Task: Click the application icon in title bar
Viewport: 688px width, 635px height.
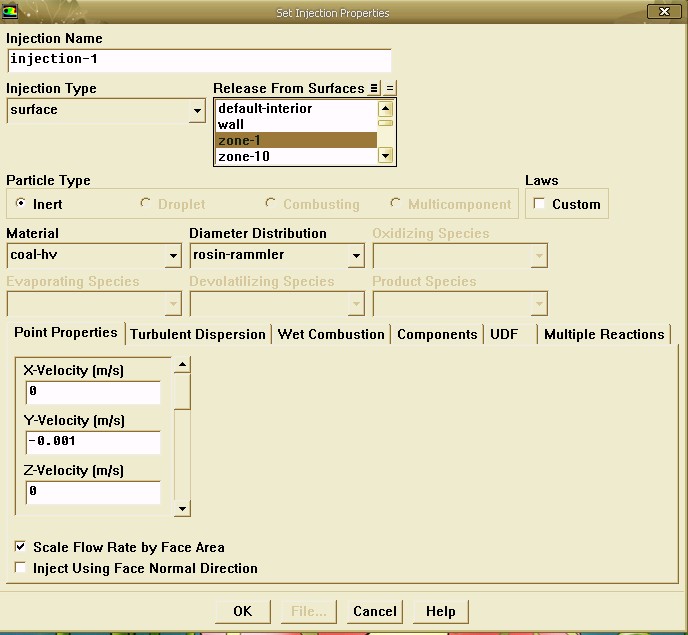Action: [11, 12]
